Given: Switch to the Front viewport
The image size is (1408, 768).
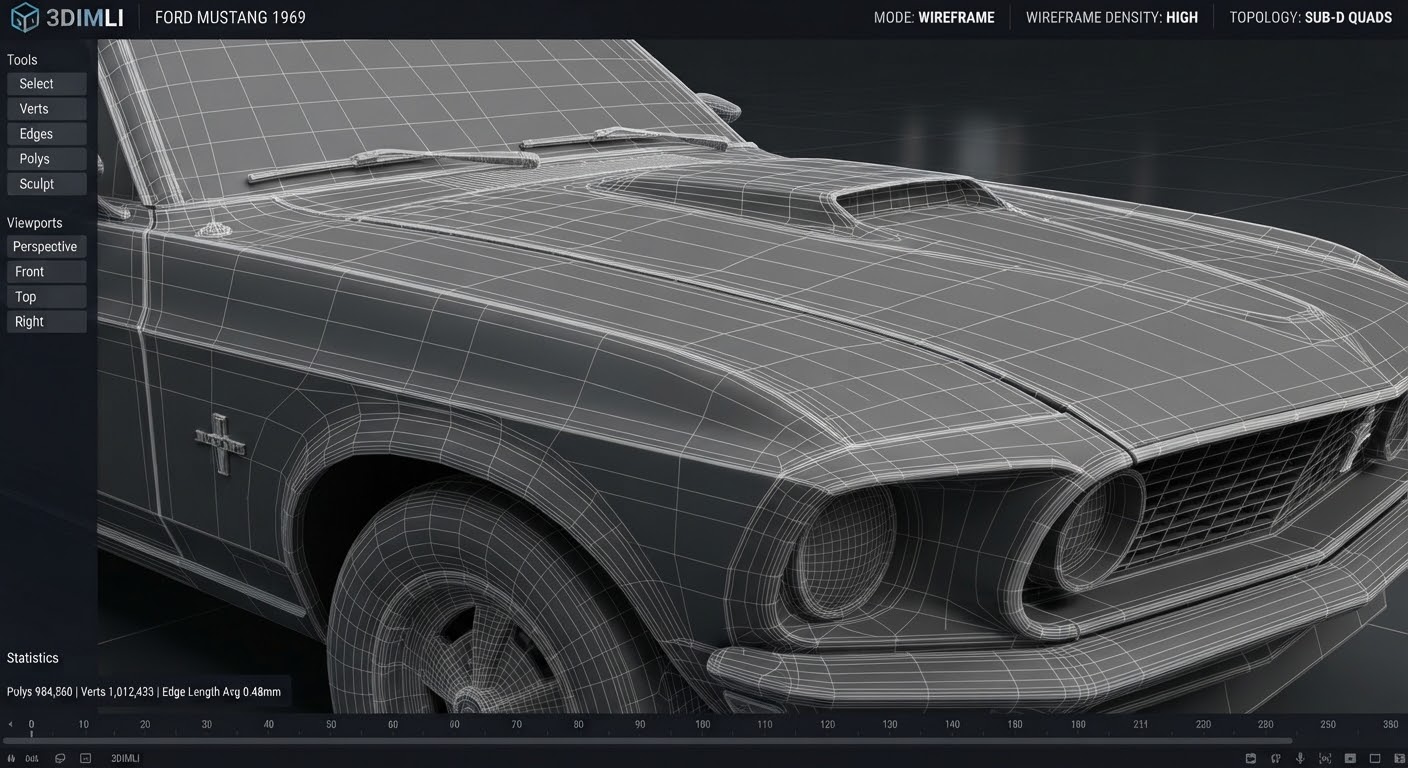Looking at the screenshot, I should (46, 272).
